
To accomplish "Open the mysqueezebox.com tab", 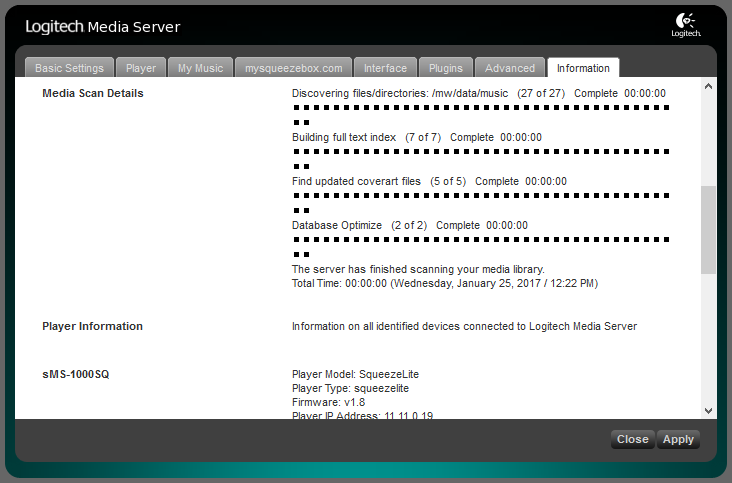I will pyautogui.click(x=293, y=68).
